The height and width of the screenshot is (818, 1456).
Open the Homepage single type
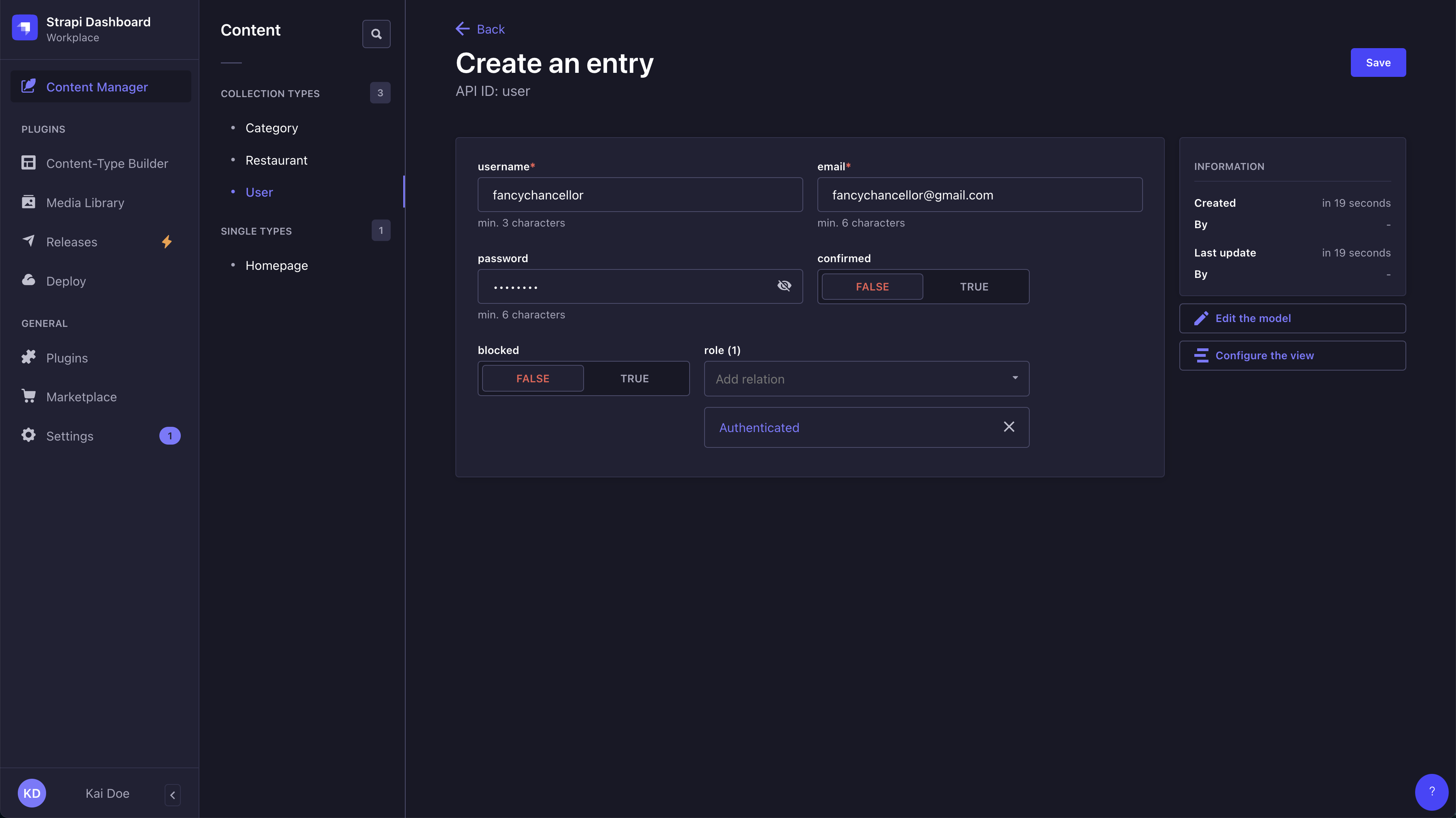(276, 265)
